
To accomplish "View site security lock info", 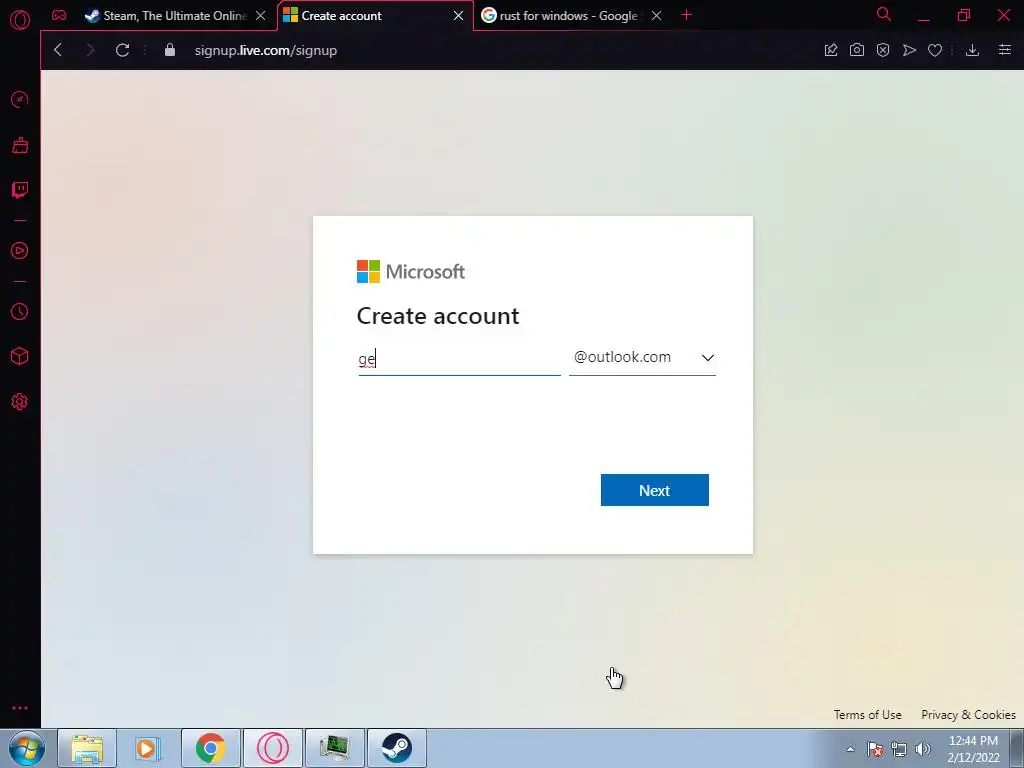I will [170, 50].
